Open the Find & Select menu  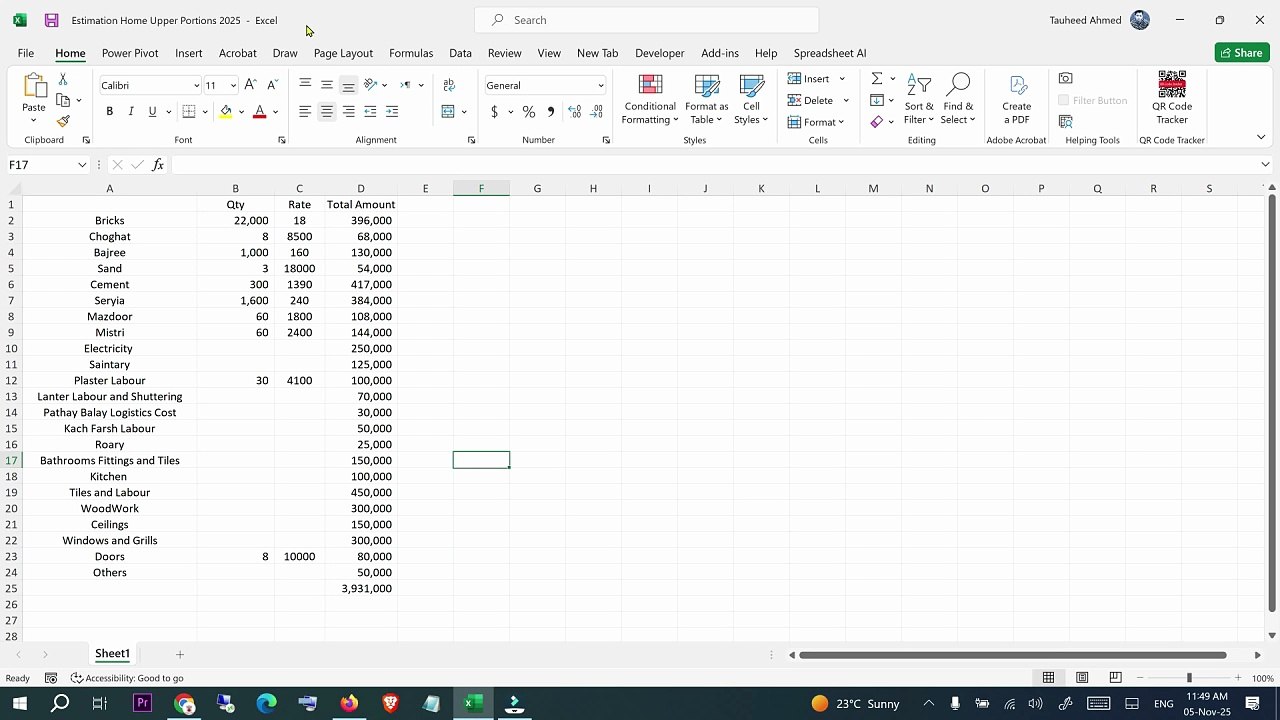pyautogui.click(x=958, y=99)
